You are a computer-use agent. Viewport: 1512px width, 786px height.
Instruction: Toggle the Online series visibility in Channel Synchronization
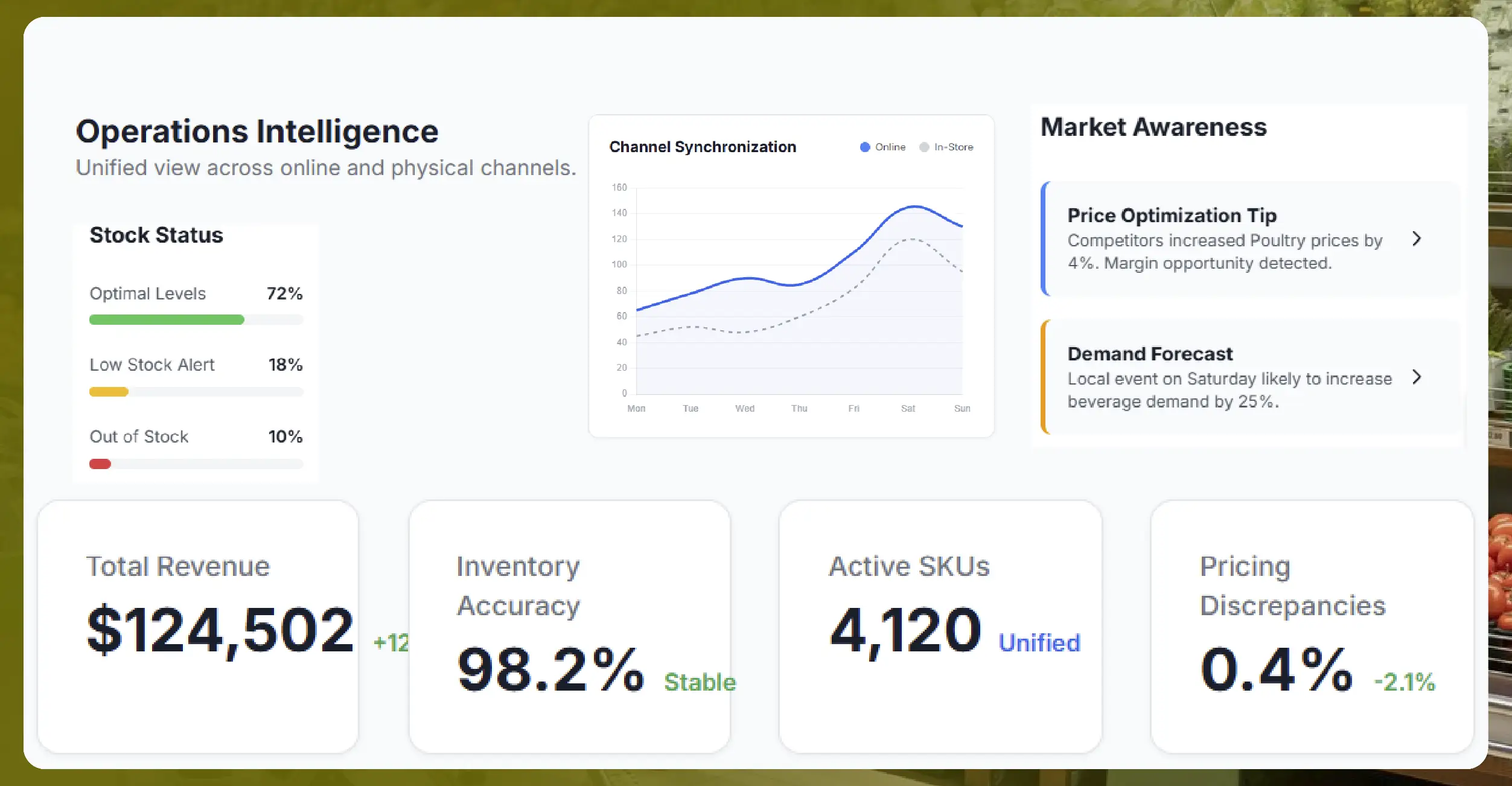[882, 147]
